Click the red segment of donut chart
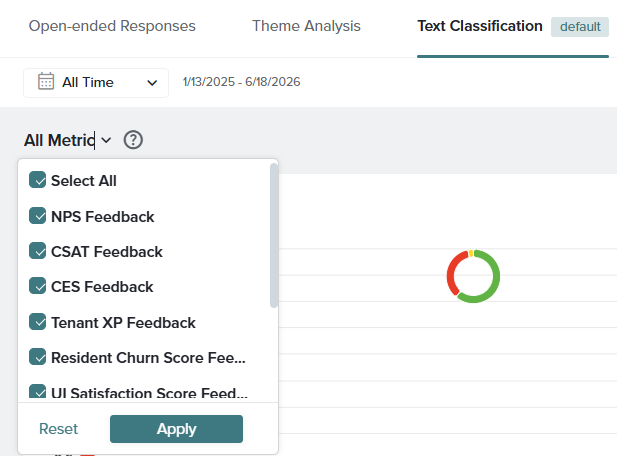Screen dimensions: 617x456 (x=452, y=271)
